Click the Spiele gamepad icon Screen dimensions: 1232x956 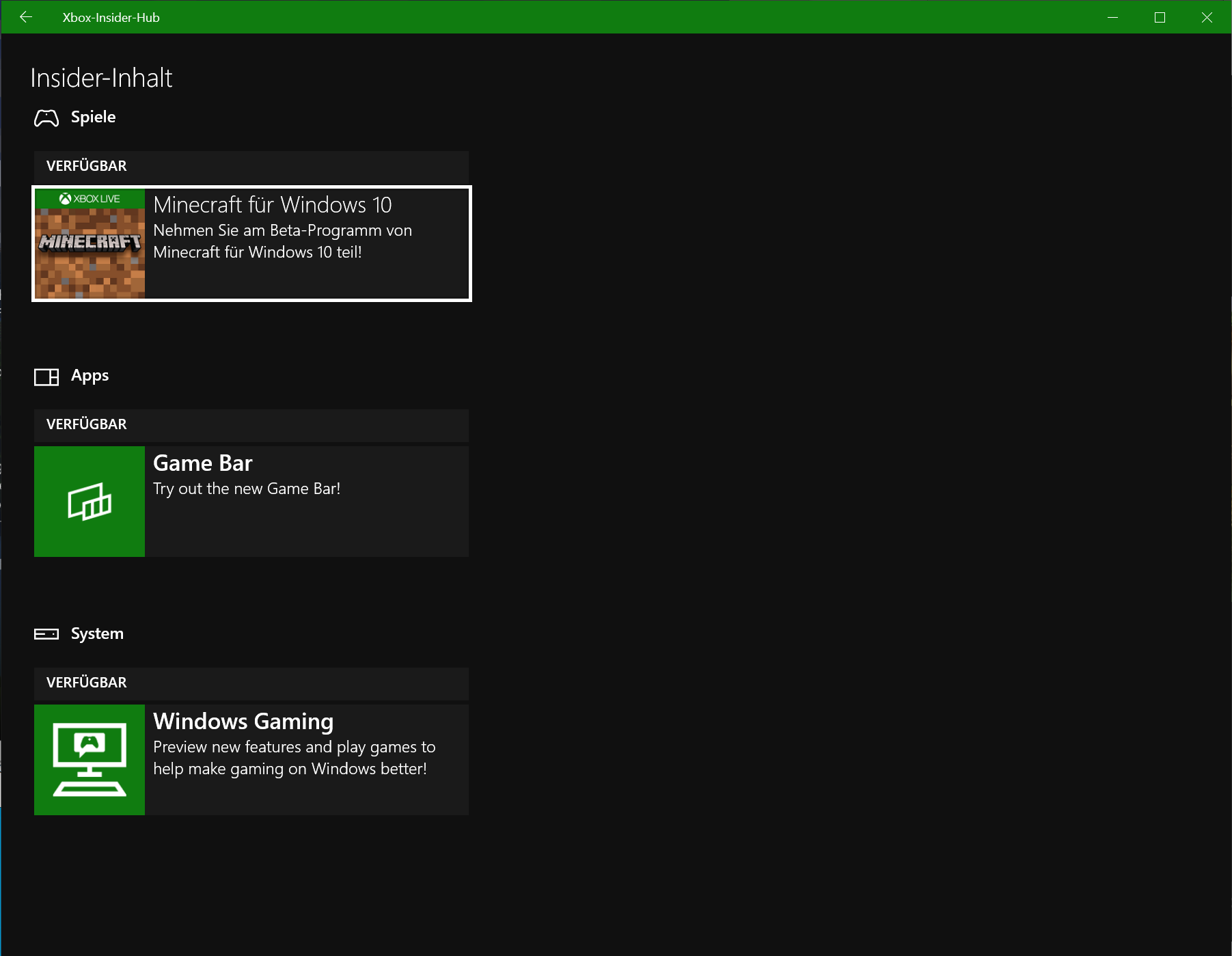[46, 118]
